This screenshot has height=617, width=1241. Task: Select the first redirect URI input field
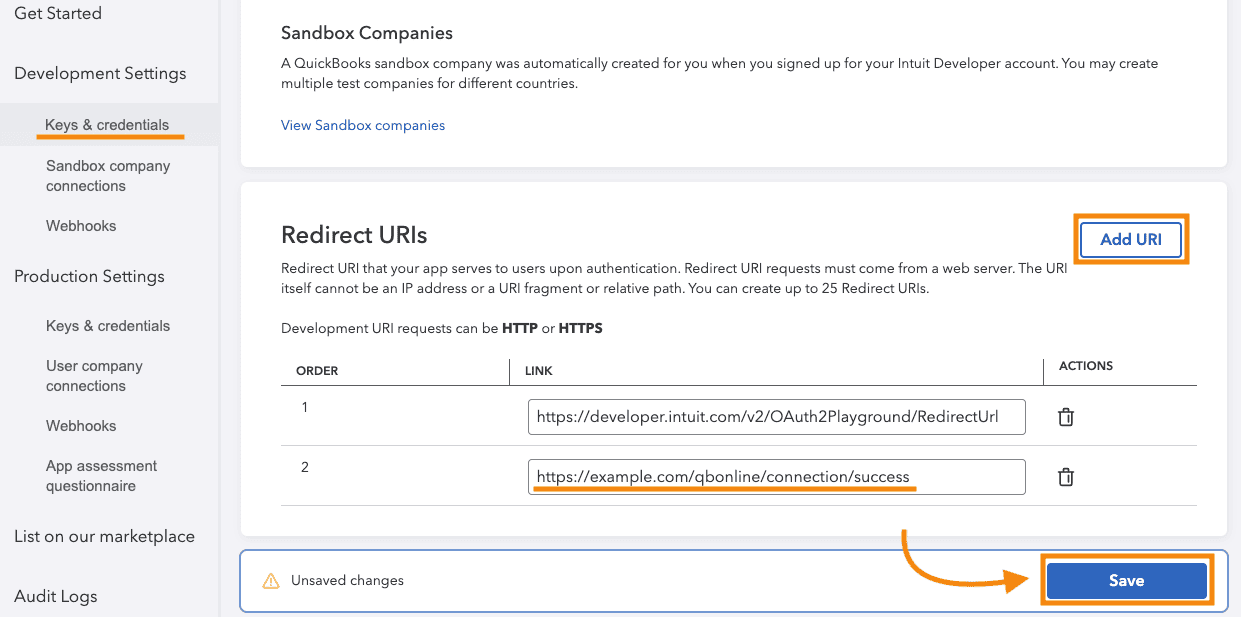pyautogui.click(x=777, y=416)
